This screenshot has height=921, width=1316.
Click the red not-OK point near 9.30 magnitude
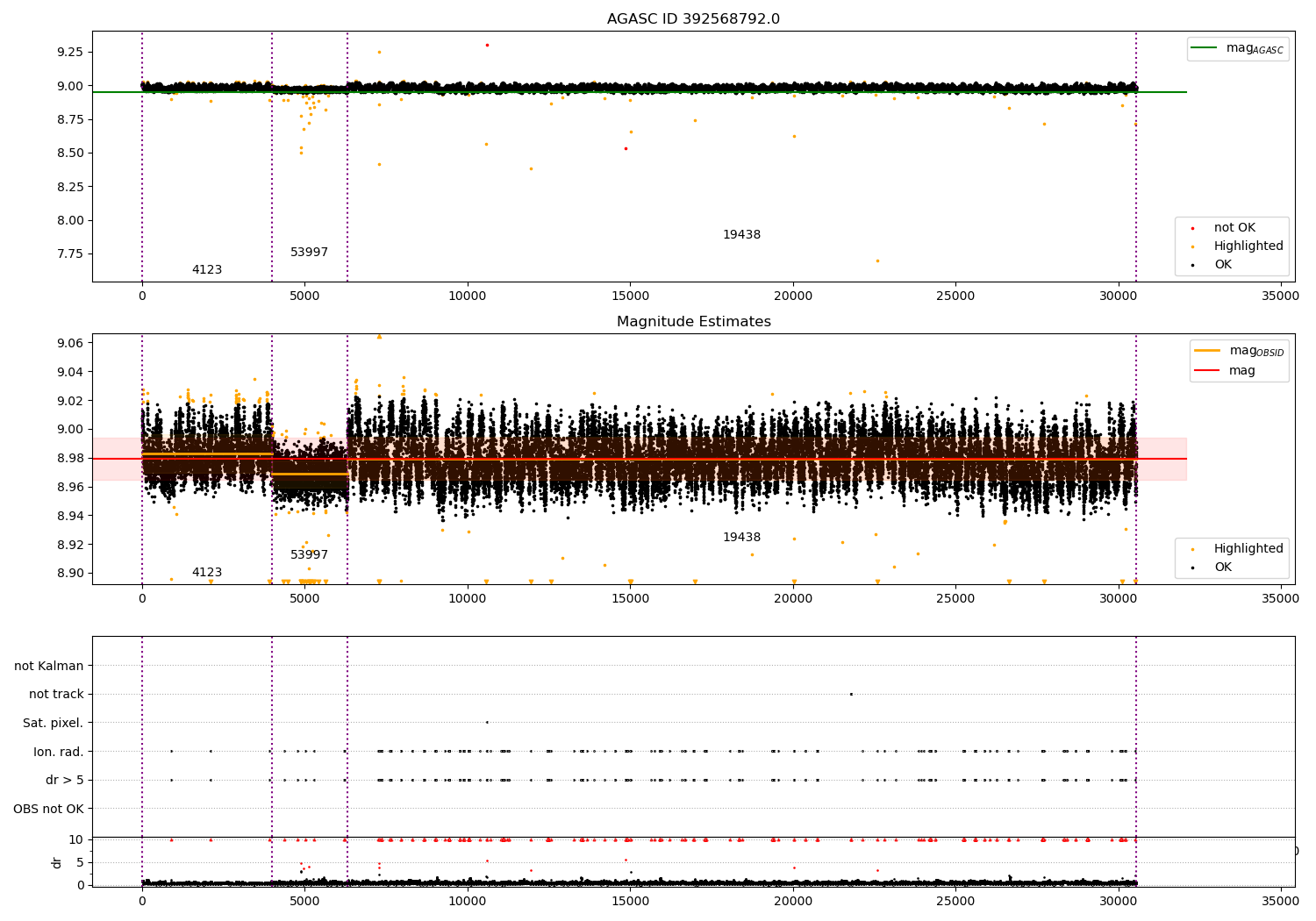point(487,45)
